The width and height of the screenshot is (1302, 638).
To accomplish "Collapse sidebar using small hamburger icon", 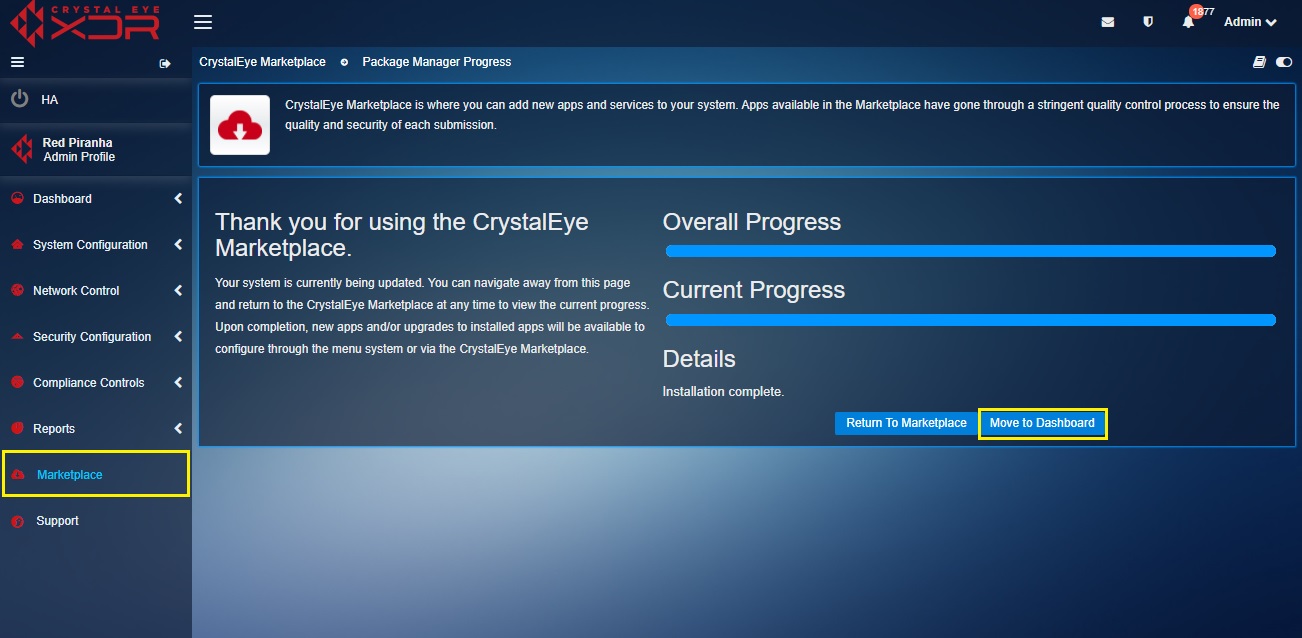I will (17, 62).
